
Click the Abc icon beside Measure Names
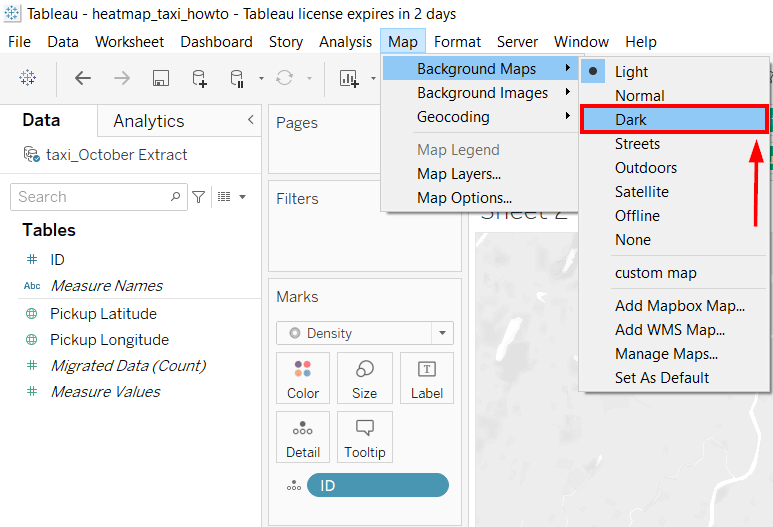coord(32,286)
